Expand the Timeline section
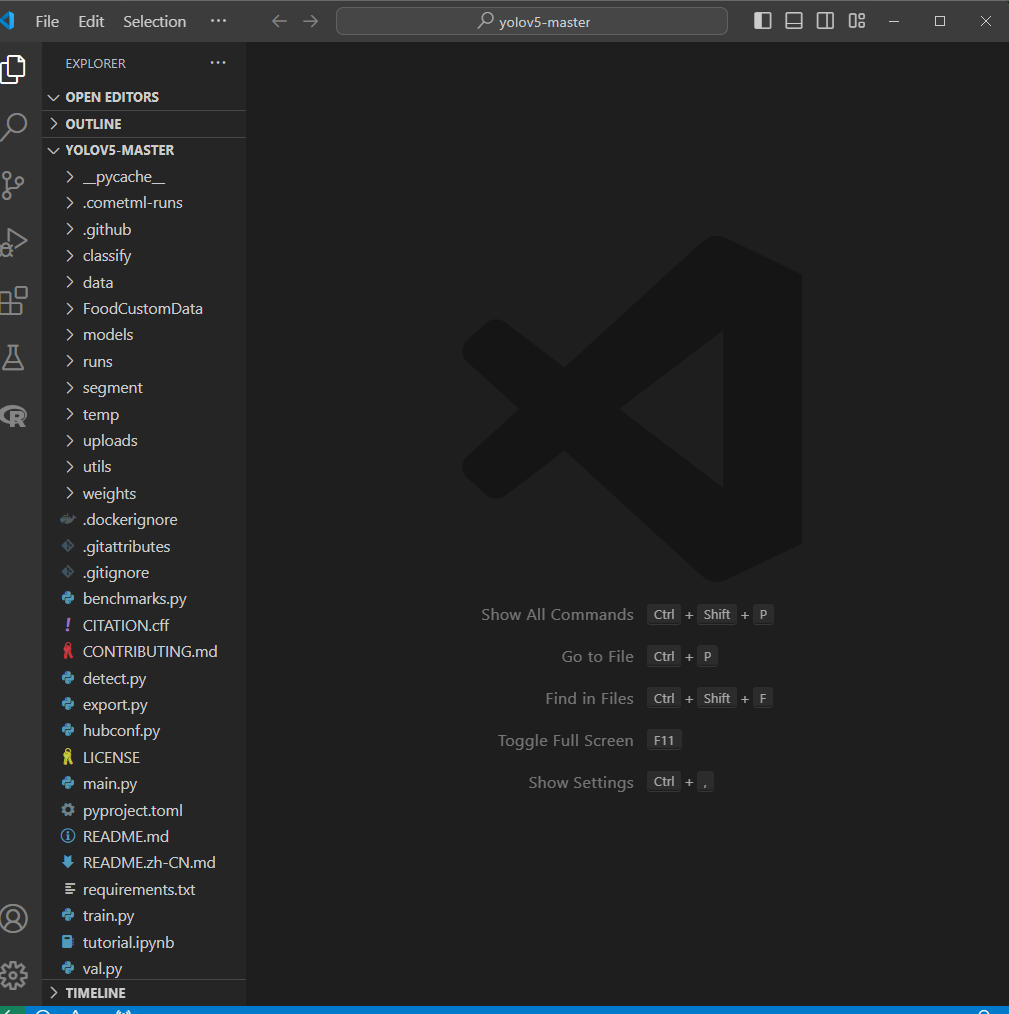 coord(144,993)
